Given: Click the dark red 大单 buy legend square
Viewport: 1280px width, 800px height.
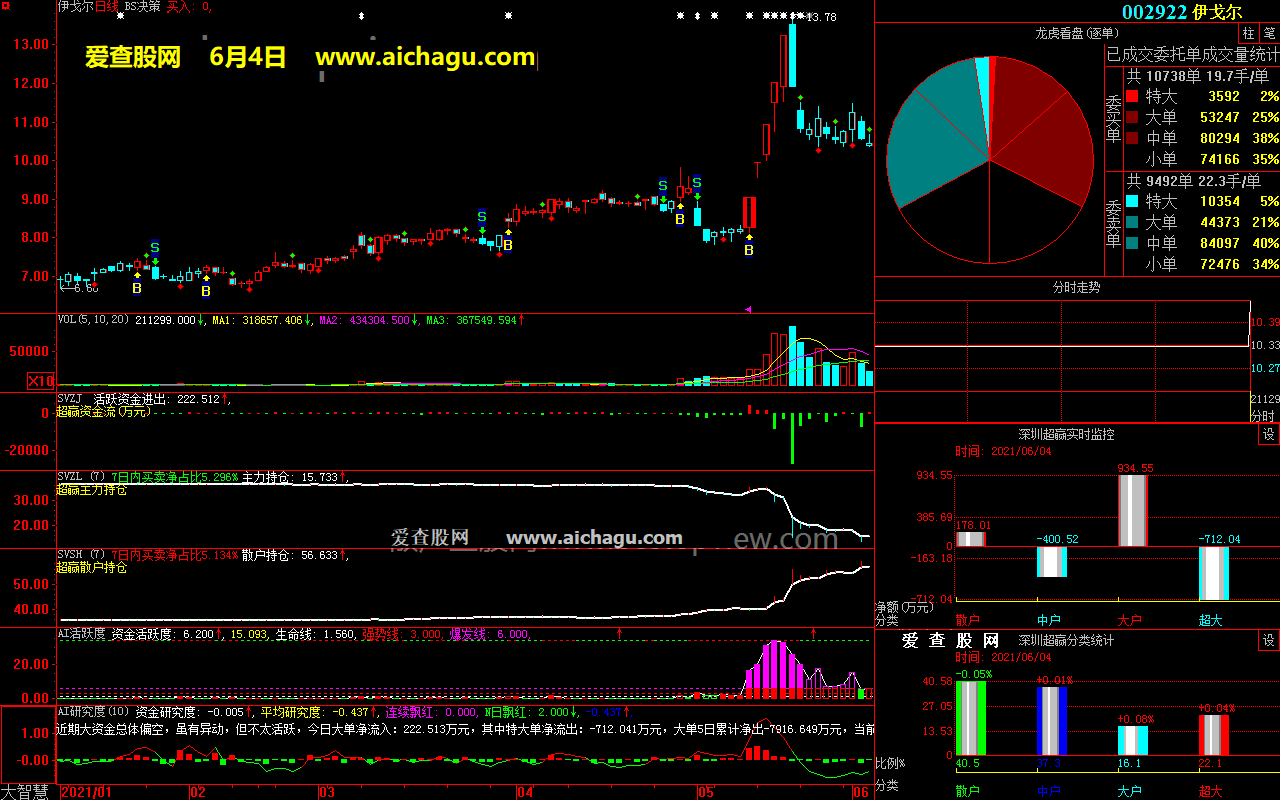Looking at the screenshot, I should click(1132, 117).
